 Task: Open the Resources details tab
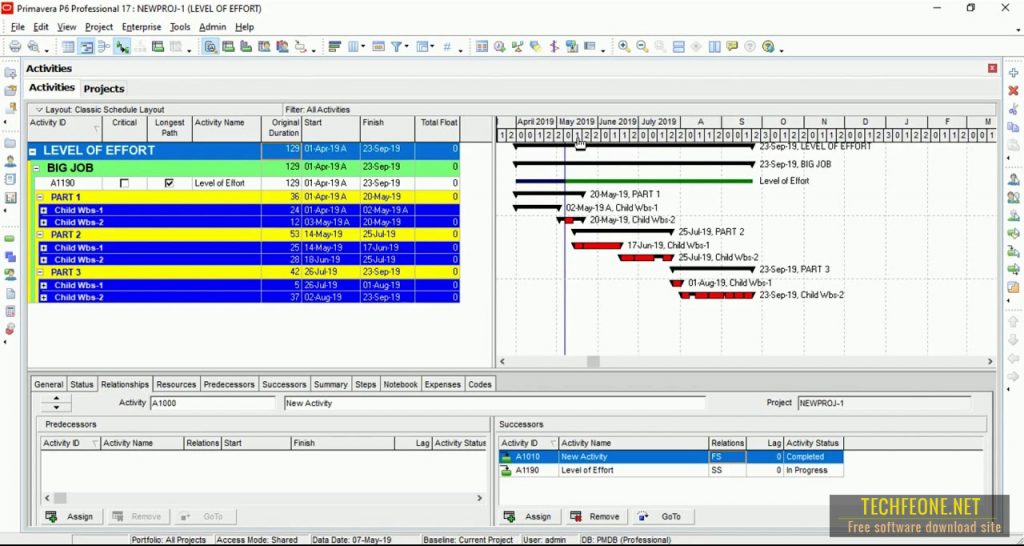(x=176, y=384)
